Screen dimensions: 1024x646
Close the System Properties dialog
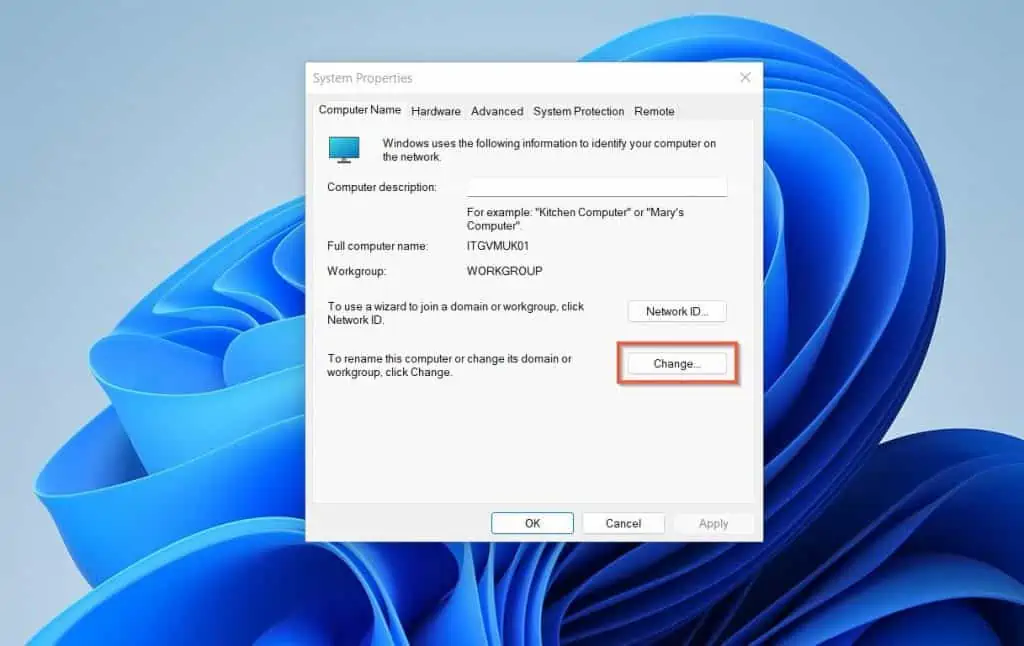pos(745,77)
